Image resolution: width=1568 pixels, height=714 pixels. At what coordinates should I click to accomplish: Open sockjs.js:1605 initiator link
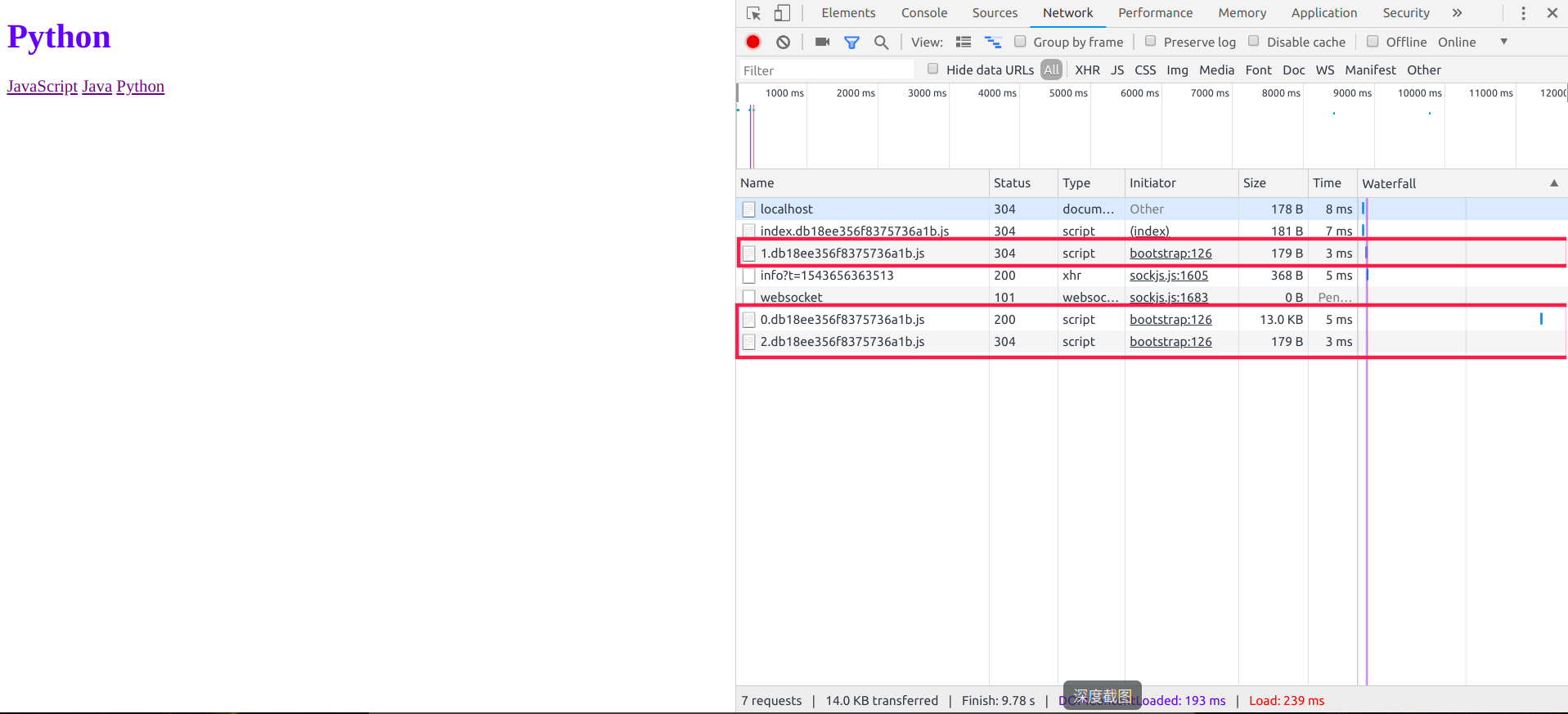pos(1169,276)
